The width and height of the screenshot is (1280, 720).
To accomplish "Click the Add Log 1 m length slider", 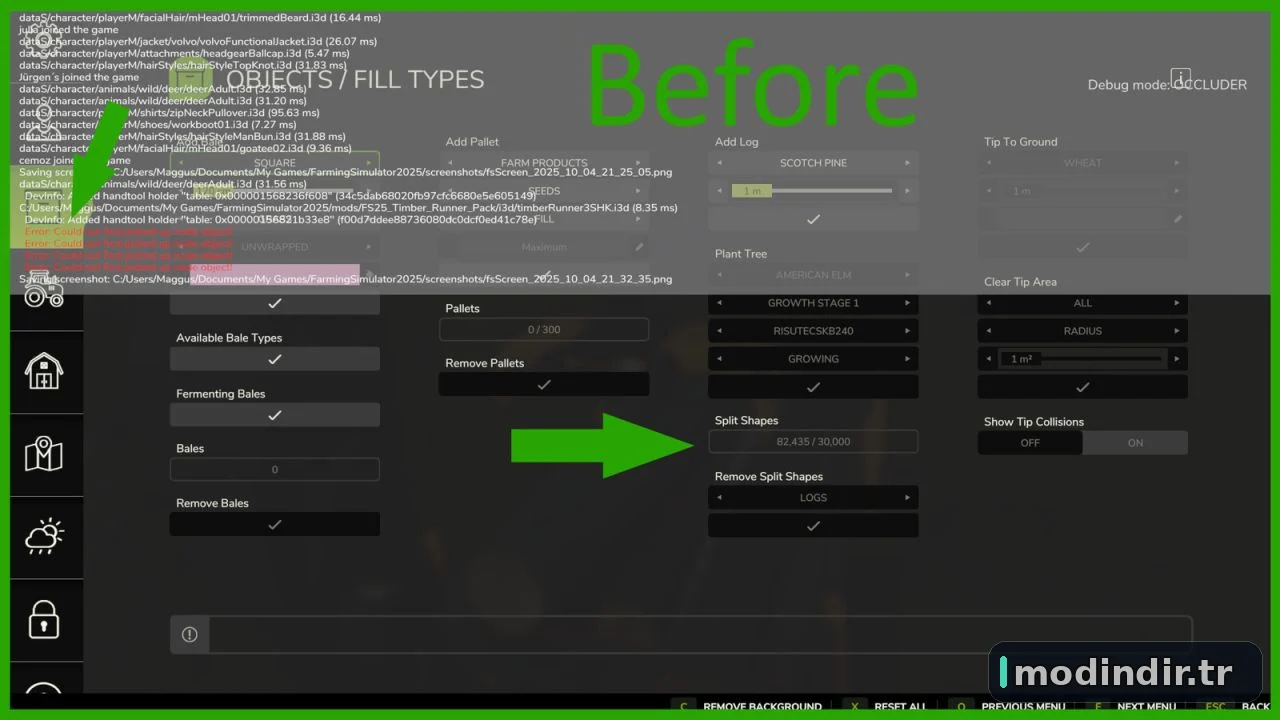I will pos(813,191).
